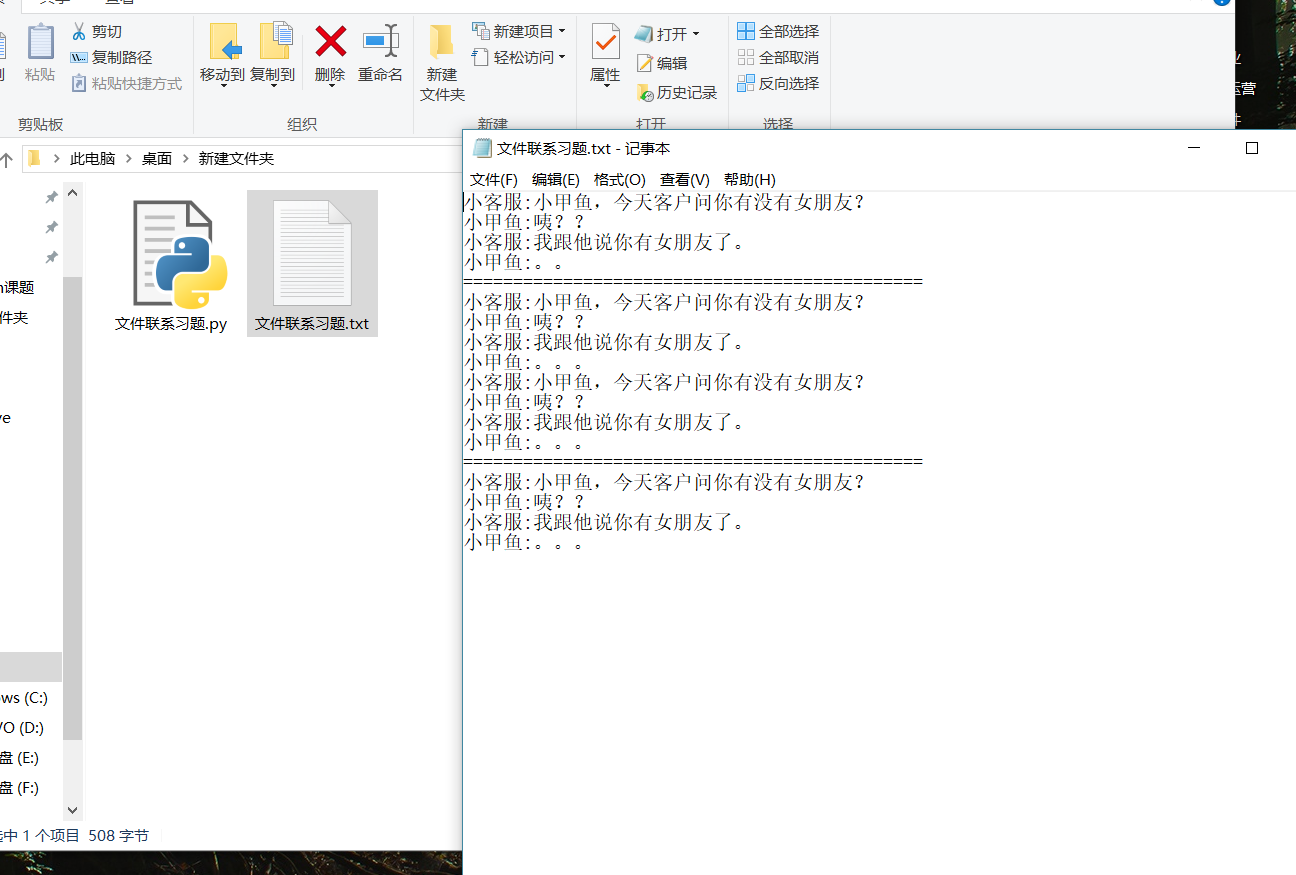This screenshot has width=1296, height=875.
Task: Open the 格式(O) menu in Notepad
Action: click(619, 180)
